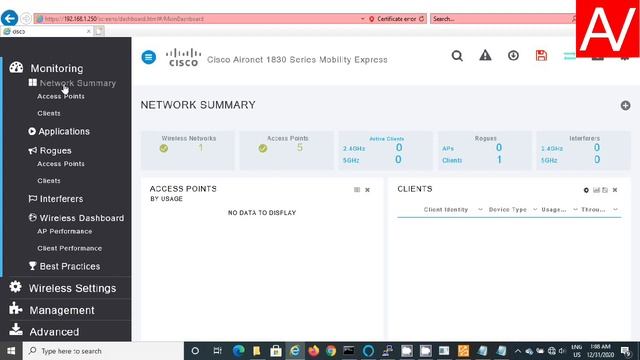Add widget with plus circle icon
This screenshot has height=360, width=640.
tap(625, 105)
